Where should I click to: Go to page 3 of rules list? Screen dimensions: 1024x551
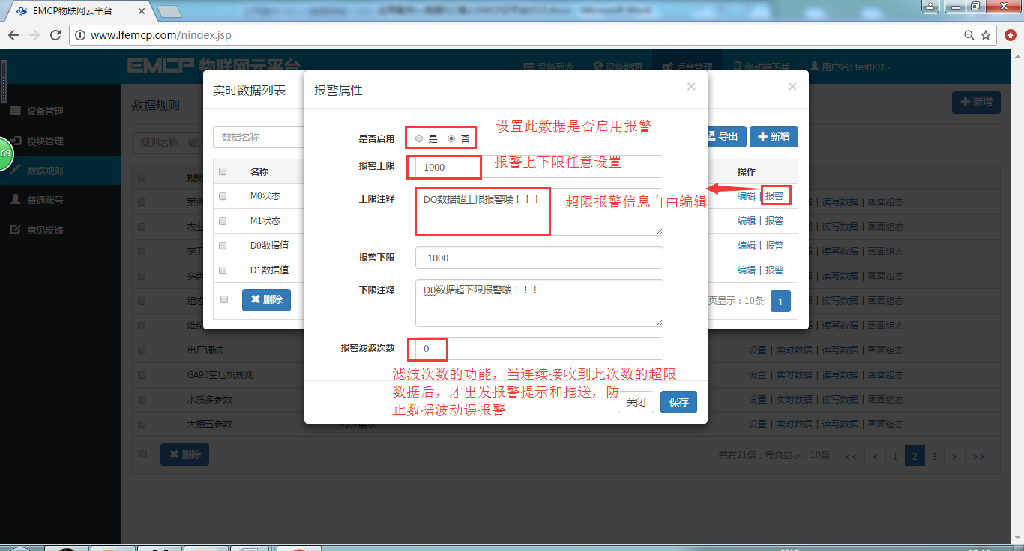pos(934,456)
